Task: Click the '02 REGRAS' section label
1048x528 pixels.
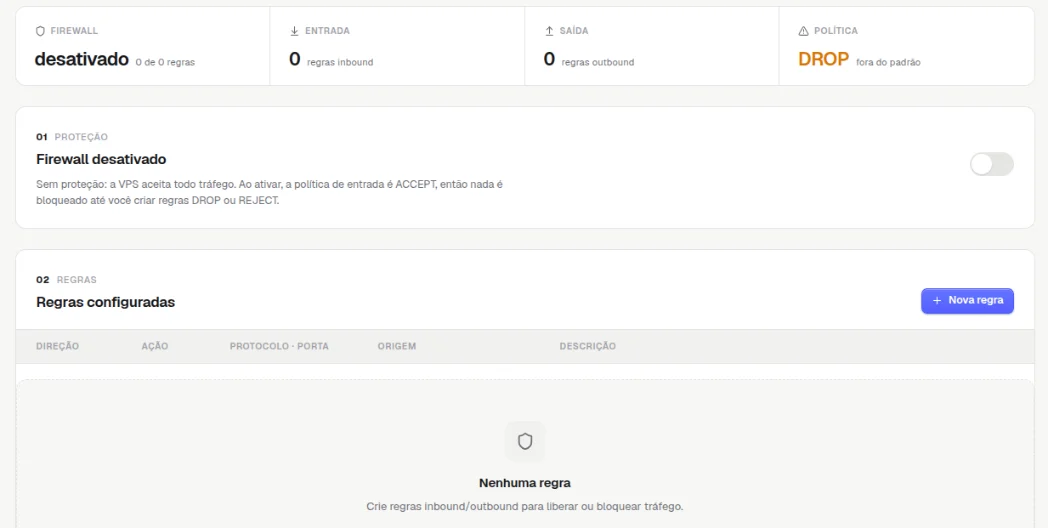Action: pyautogui.click(x=66, y=279)
